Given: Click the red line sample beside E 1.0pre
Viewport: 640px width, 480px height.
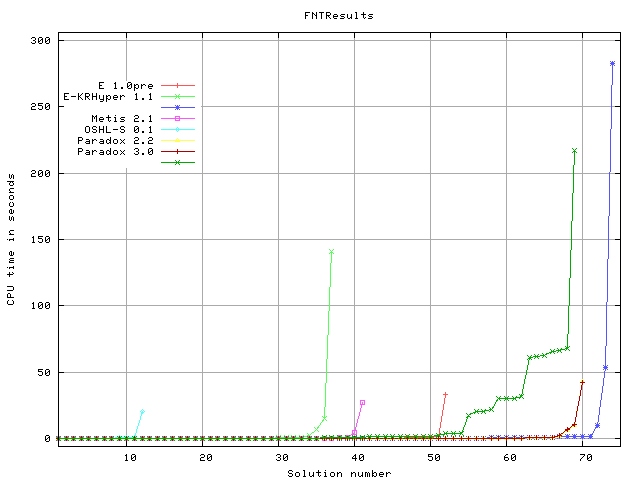Looking at the screenshot, I should pyautogui.click(x=178, y=86).
